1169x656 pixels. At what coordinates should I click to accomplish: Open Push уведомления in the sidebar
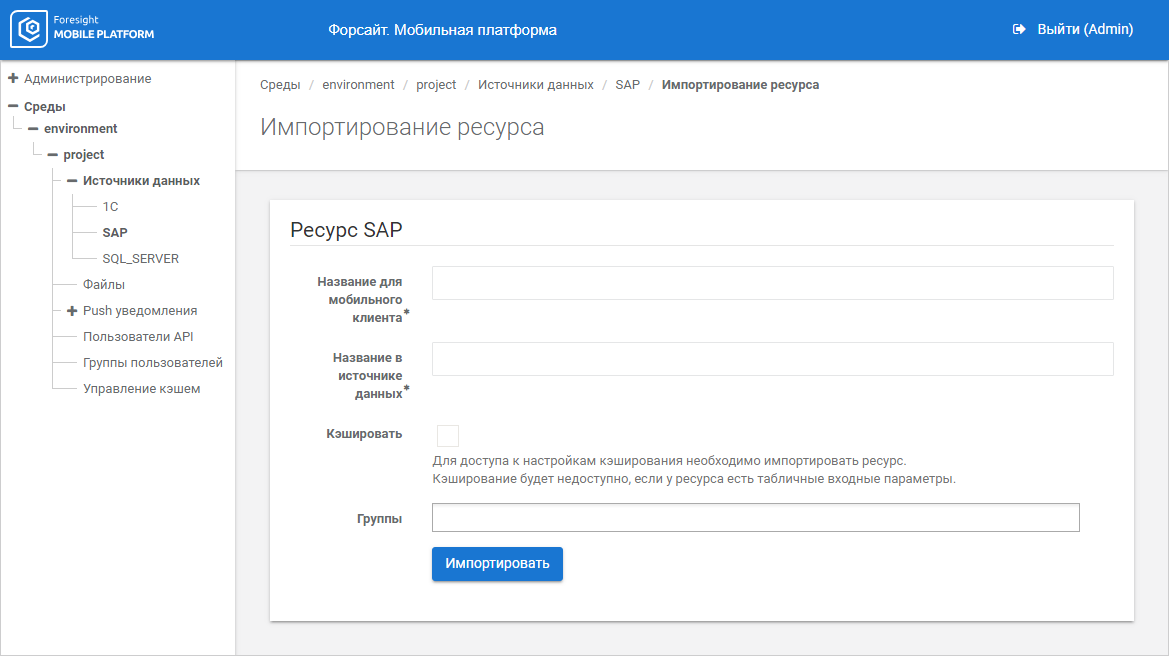pyautogui.click(x=140, y=311)
